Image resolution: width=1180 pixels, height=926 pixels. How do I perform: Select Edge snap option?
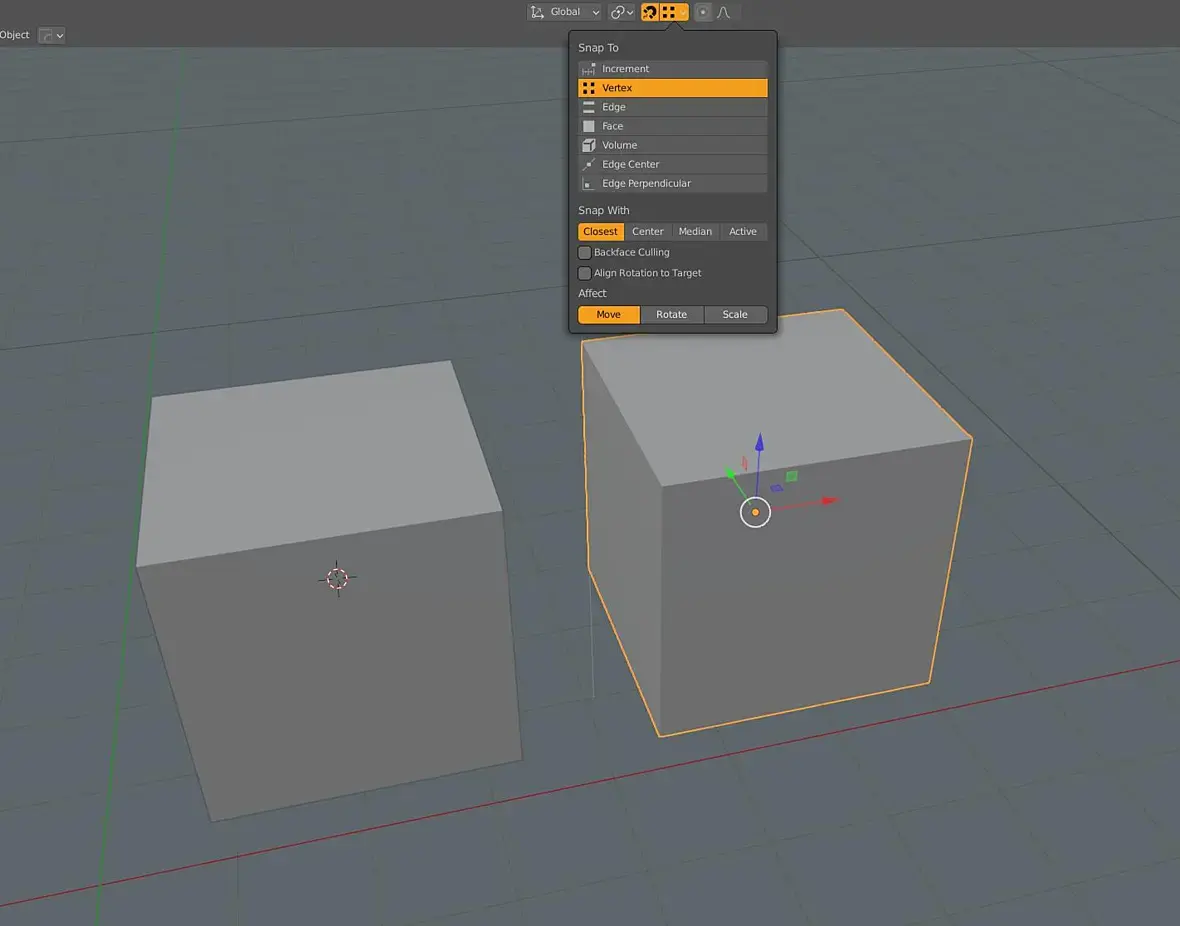pos(673,107)
